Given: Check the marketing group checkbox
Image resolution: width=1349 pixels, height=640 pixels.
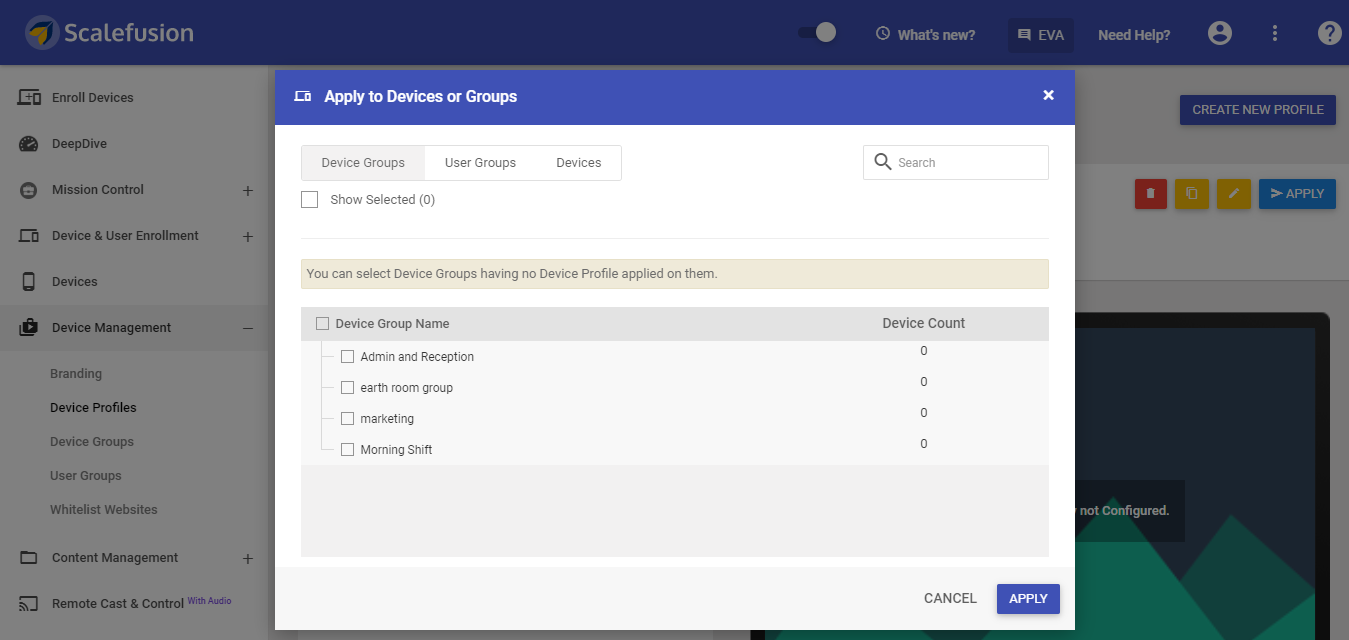Looking at the screenshot, I should click(348, 419).
